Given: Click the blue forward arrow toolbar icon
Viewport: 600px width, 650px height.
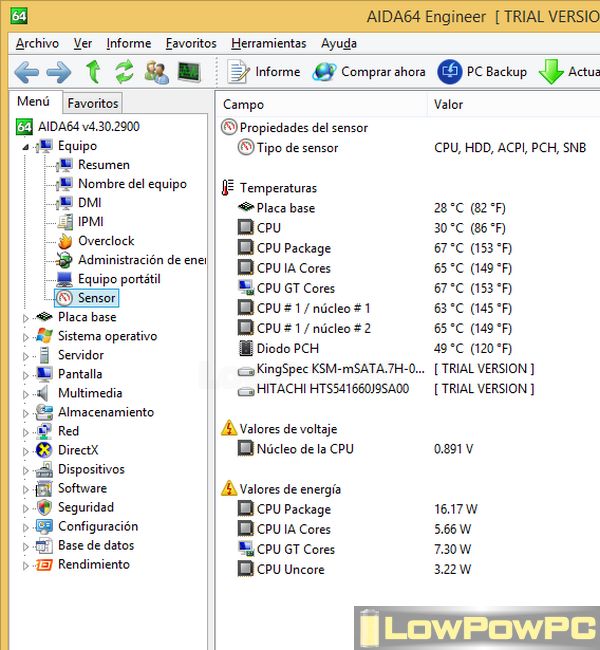Looking at the screenshot, I should pyautogui.click(x=58, y=72).
